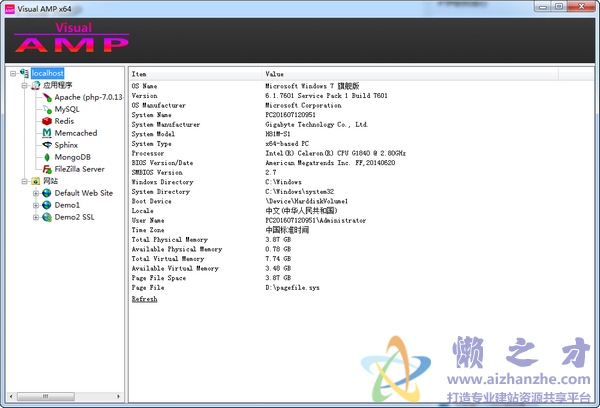600x408 pixels.
Task: Collapse the 网站 tree node
Action: 24,181
